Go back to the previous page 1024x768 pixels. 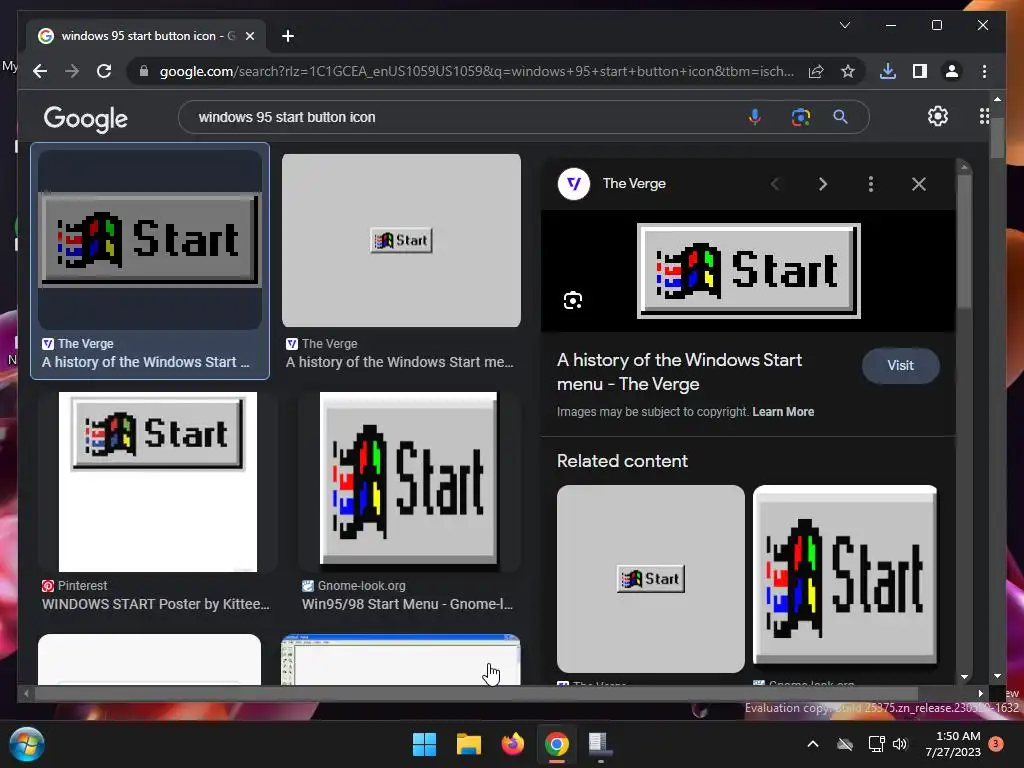click(40, 71)
